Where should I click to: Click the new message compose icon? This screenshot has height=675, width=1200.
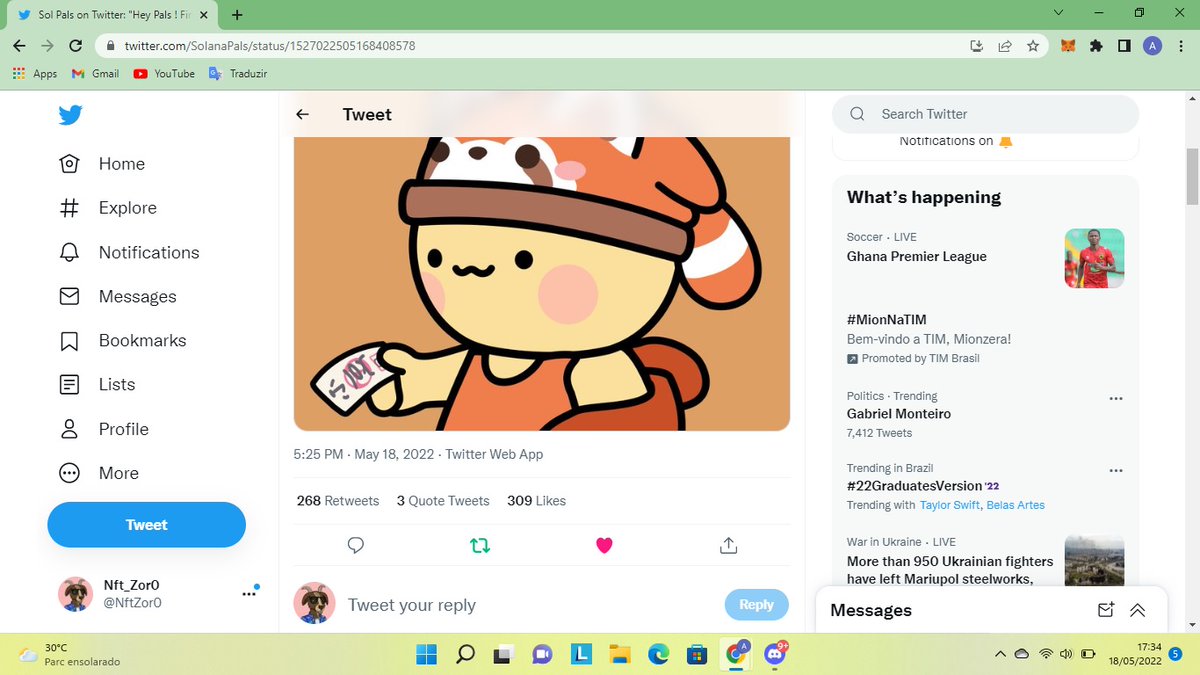1105,610
